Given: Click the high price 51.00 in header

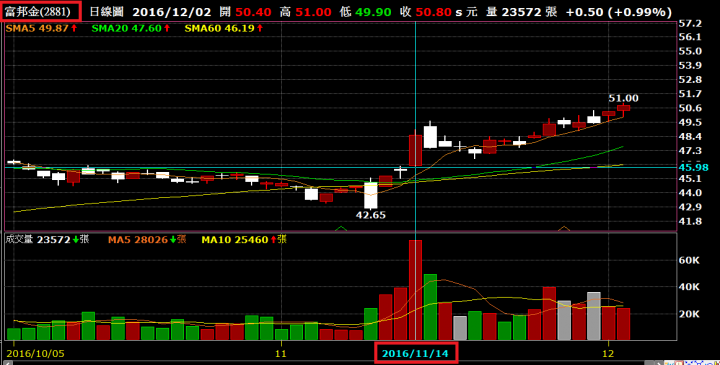Looking at the screenshot, I should pos(313,12).
